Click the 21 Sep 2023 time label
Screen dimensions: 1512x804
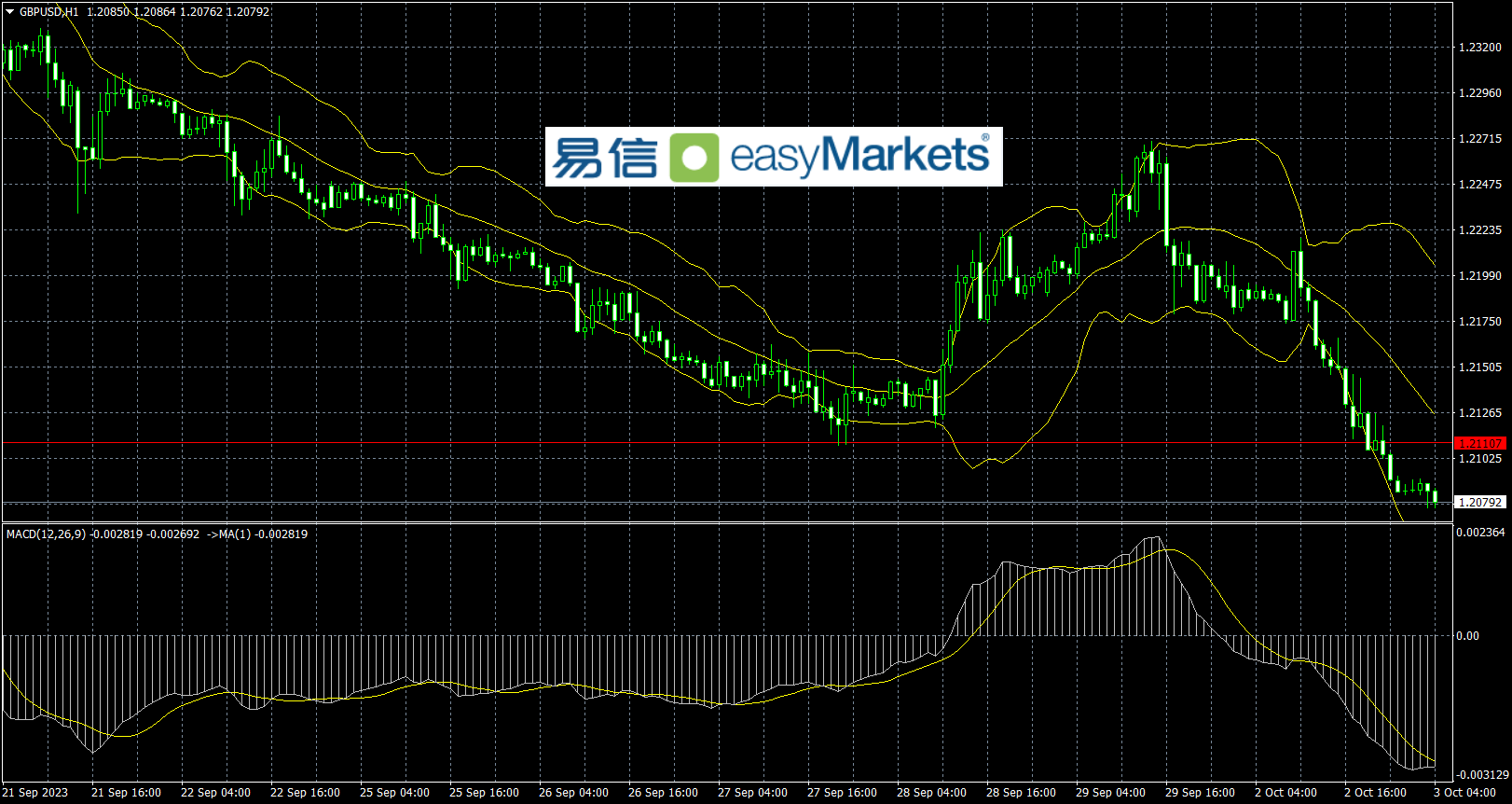tap(35, 793)
